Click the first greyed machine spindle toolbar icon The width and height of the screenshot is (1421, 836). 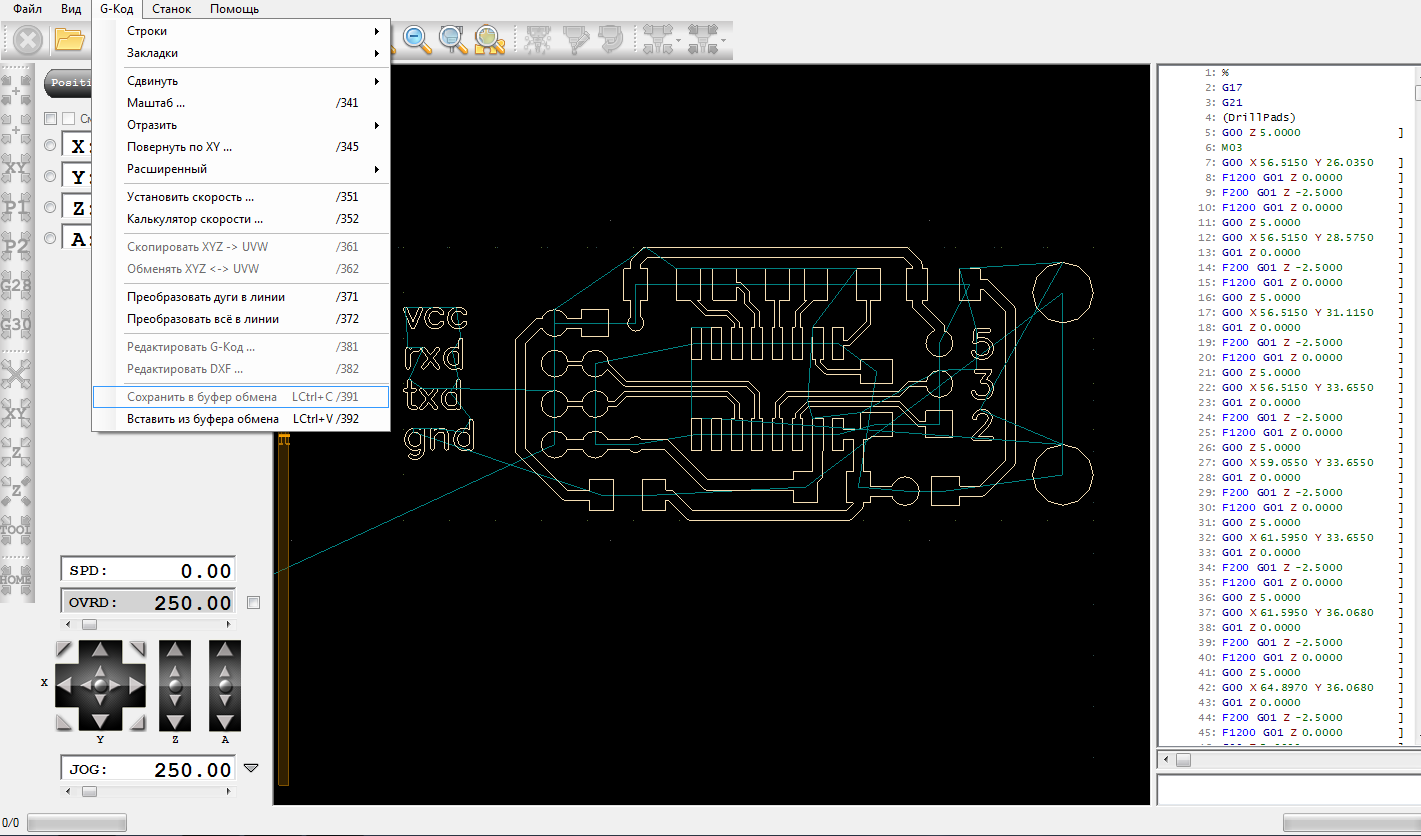pyautogui.click(x=540, y=39)
